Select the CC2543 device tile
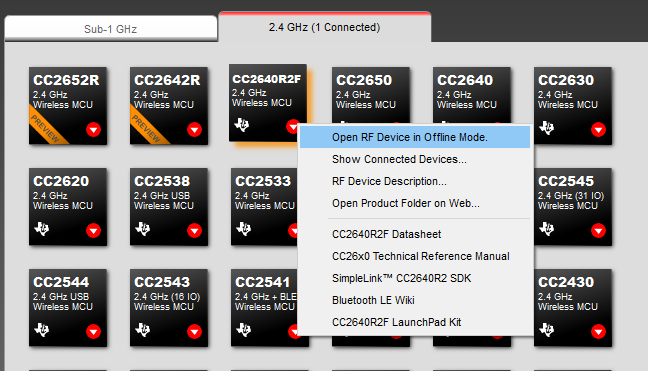This screenshot has height=371, width=648. coord(169,308)
